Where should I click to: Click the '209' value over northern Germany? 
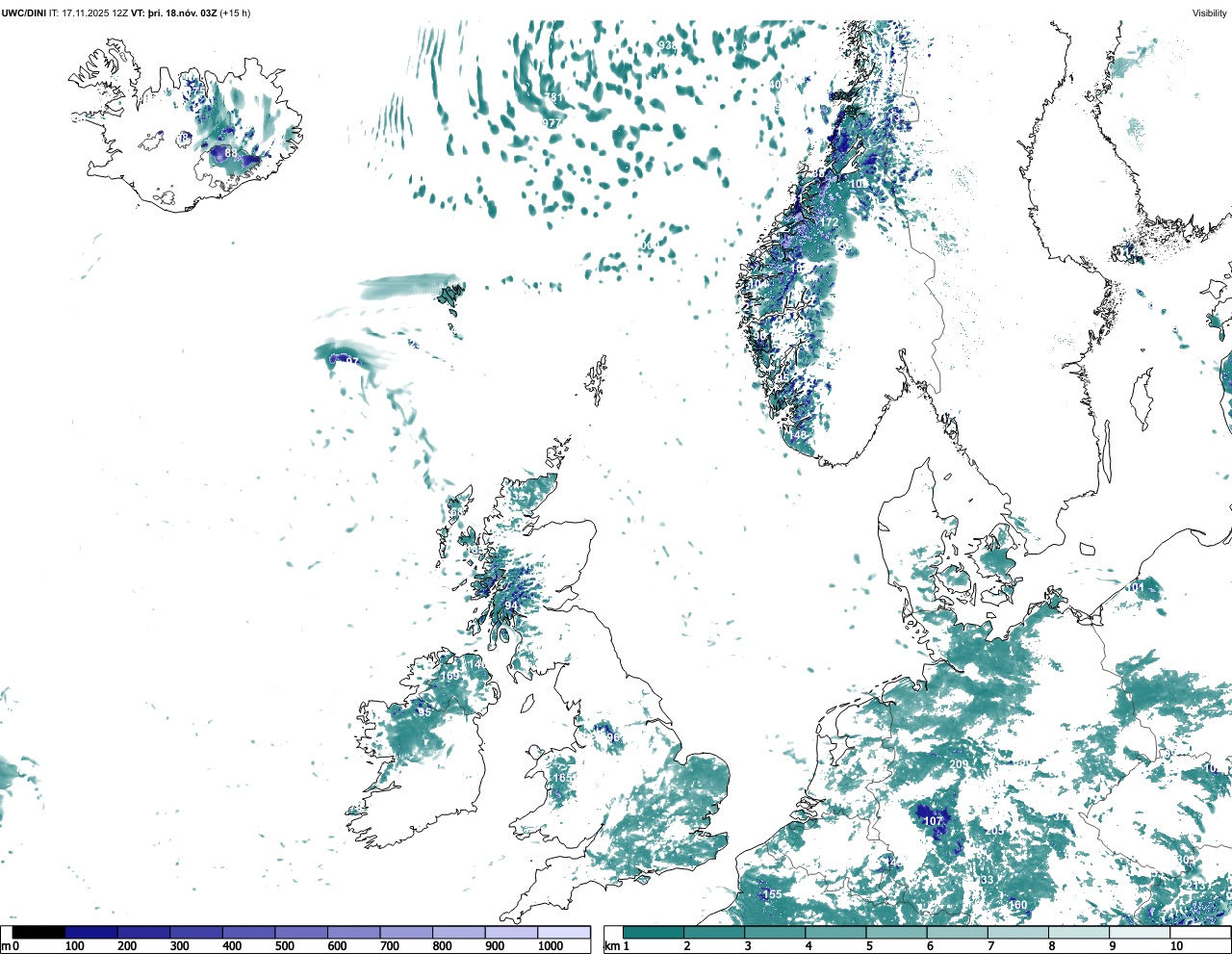coord(959,764)
